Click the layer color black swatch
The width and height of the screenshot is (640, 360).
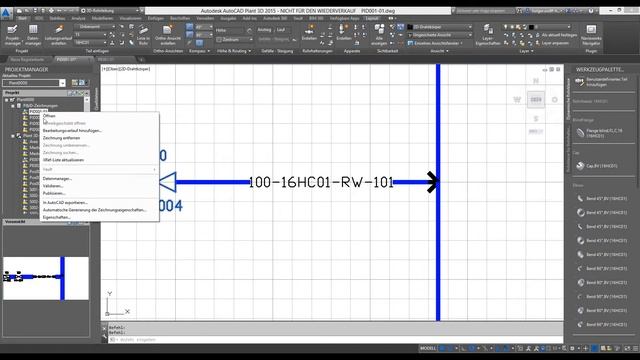[531, 27]
